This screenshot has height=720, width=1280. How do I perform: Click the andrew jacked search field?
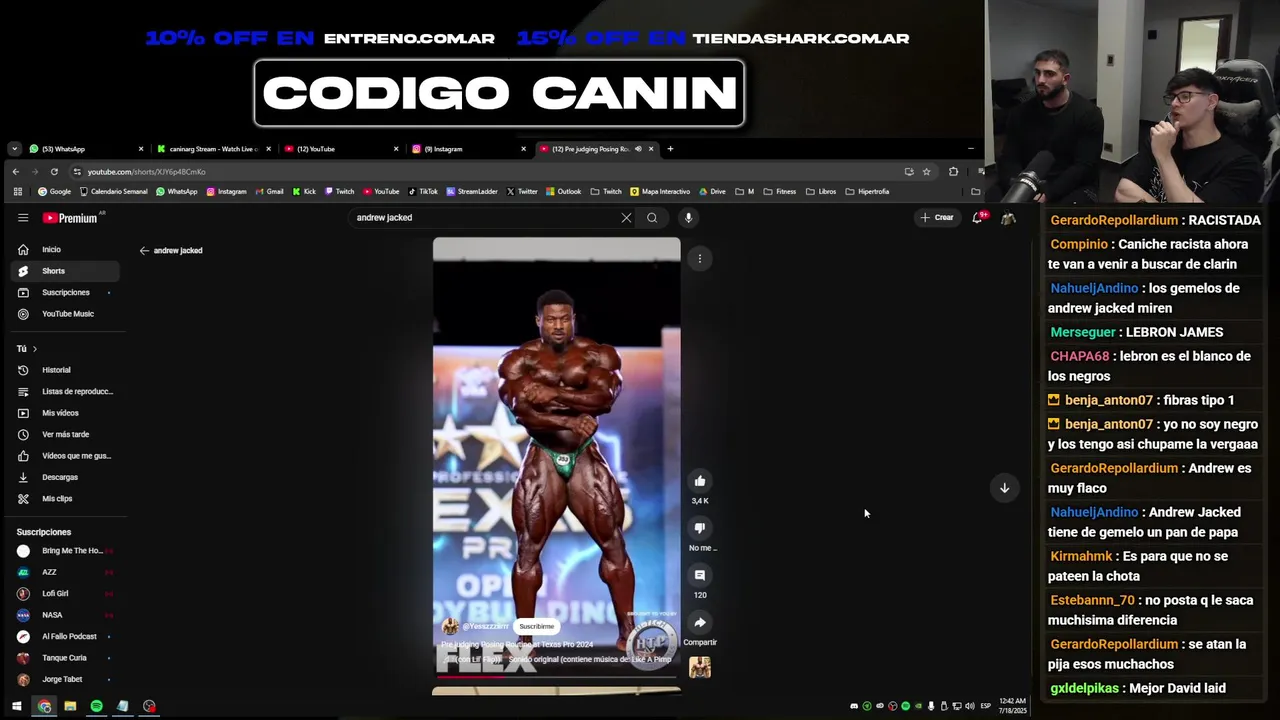coord(485,217)
